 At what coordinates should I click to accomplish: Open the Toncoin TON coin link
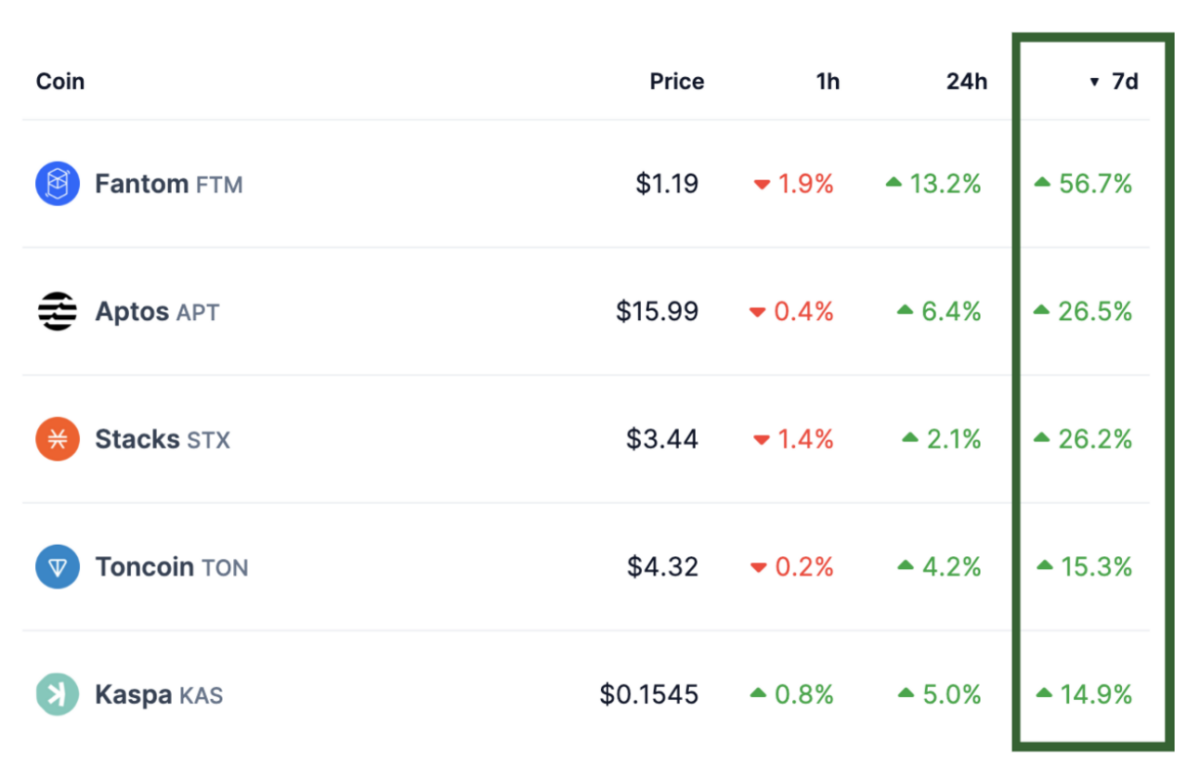coord(171,567)
